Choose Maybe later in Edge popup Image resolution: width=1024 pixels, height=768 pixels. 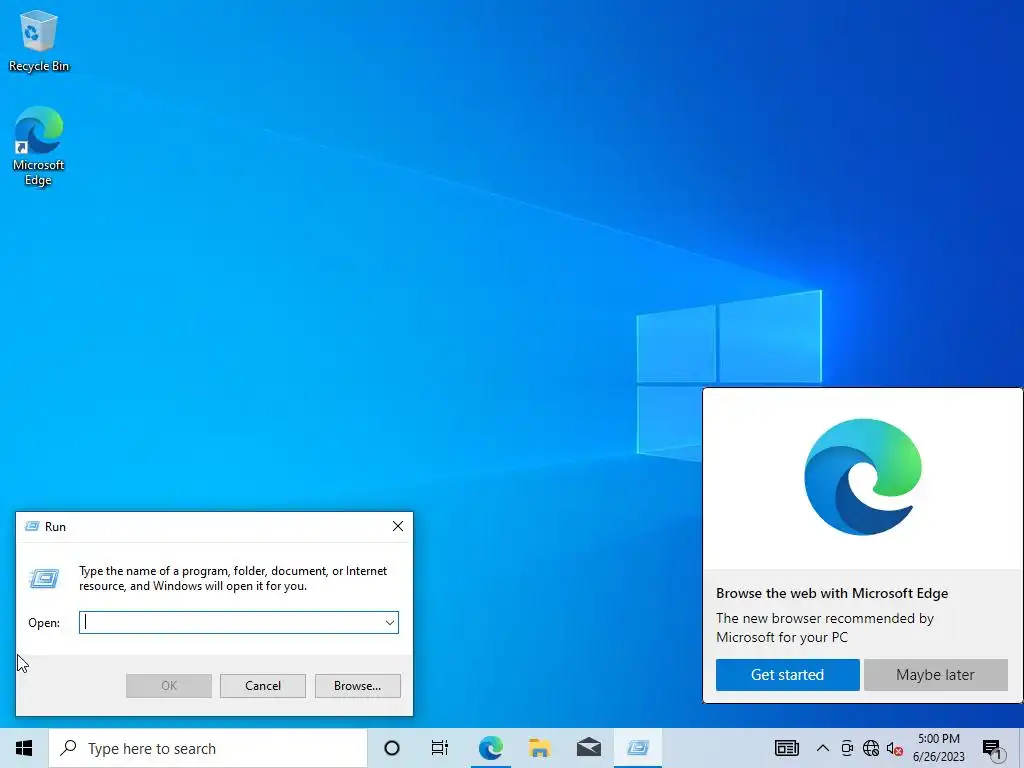tap(935, 675)
